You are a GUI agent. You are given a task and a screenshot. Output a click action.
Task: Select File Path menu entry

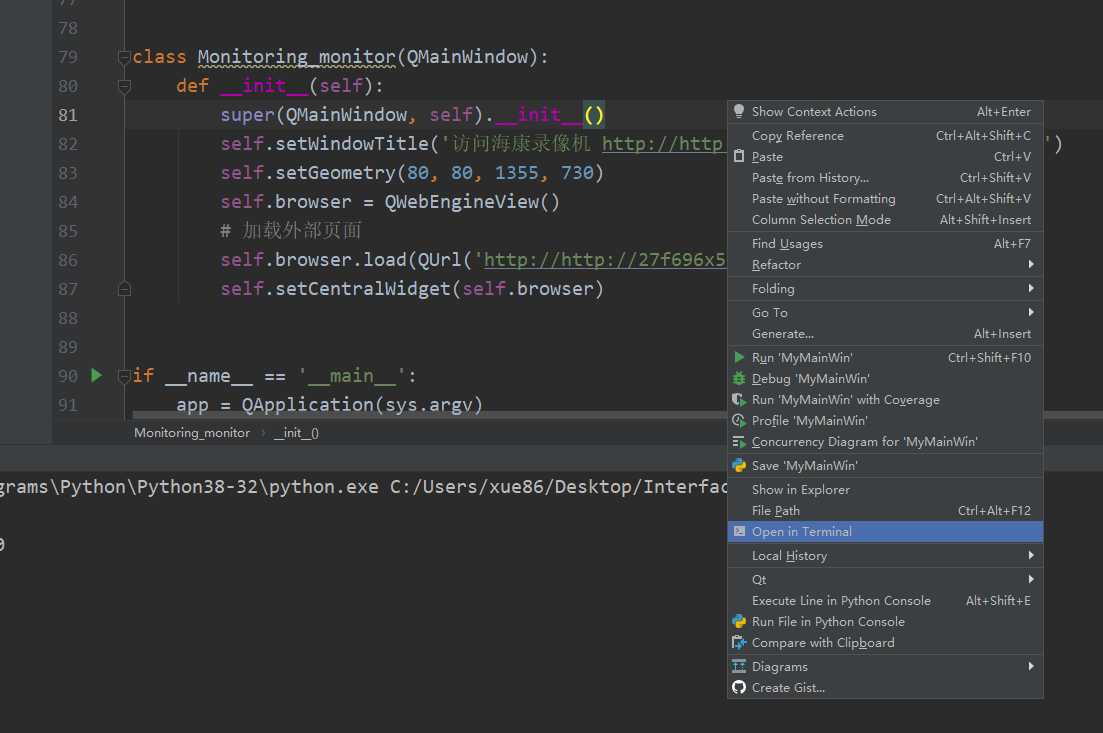885,511
